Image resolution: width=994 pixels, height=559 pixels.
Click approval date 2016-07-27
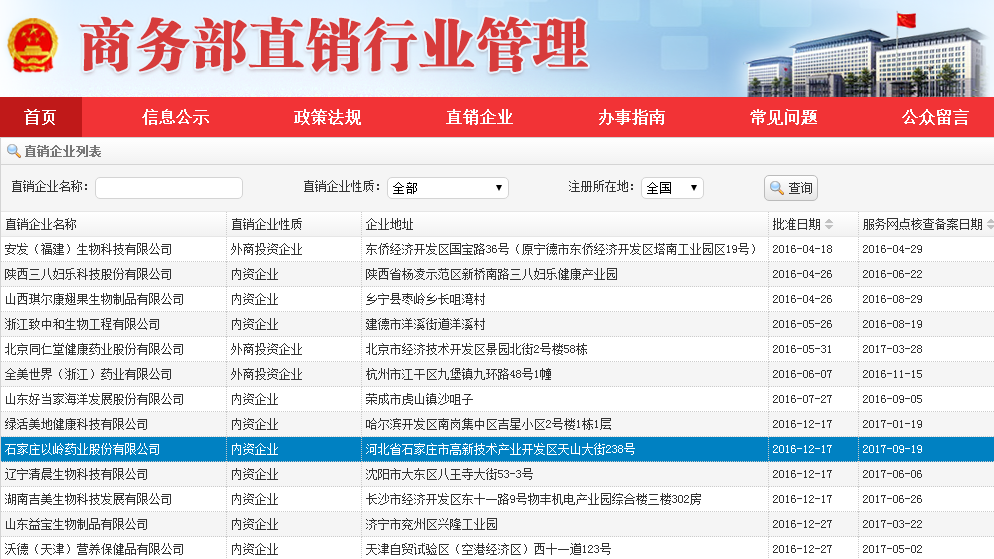pyautogui.click(x=802, y=399)
